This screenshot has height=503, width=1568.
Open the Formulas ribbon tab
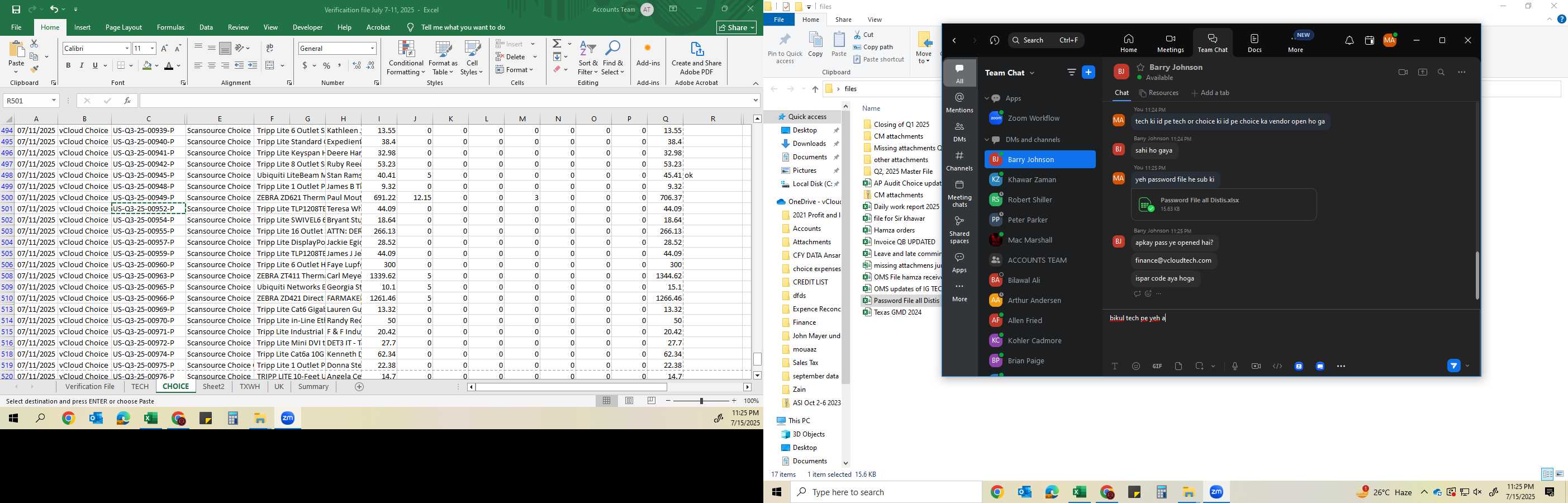pos(170,27)
